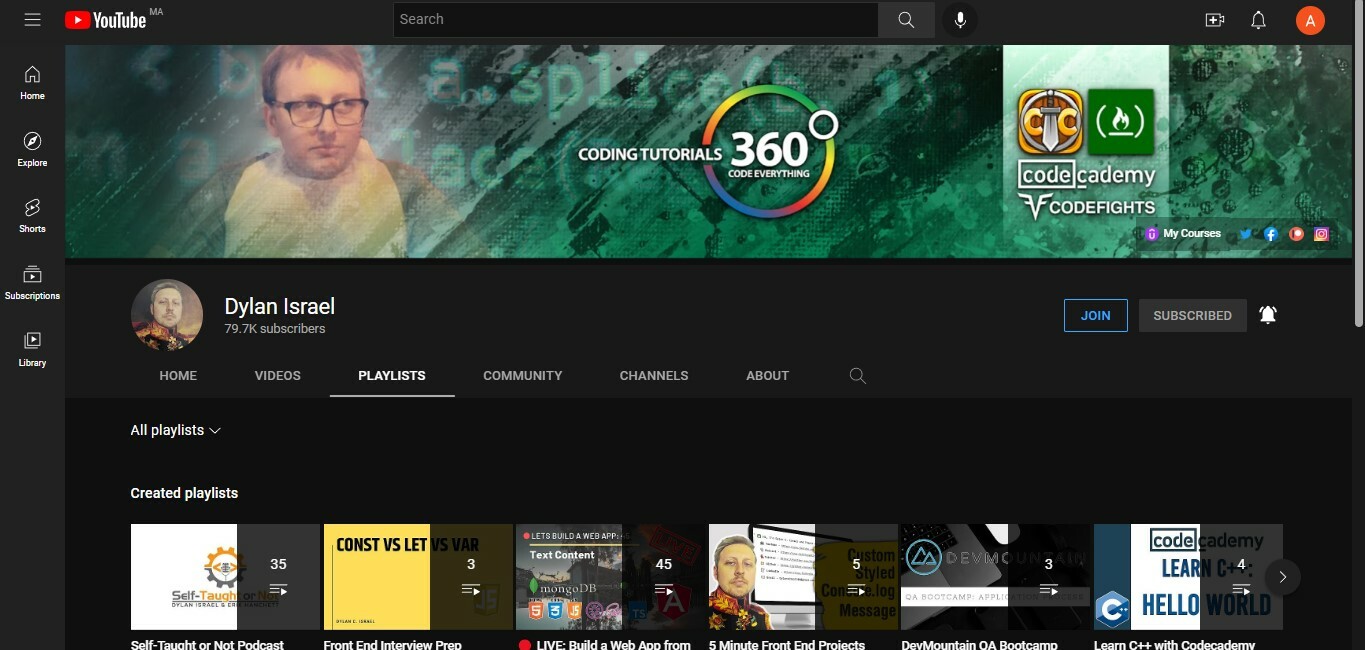This screenshot has height=650, width=1365.
Task: Open mongoDB web app playlist thumbnail
Action: (611, 577)
